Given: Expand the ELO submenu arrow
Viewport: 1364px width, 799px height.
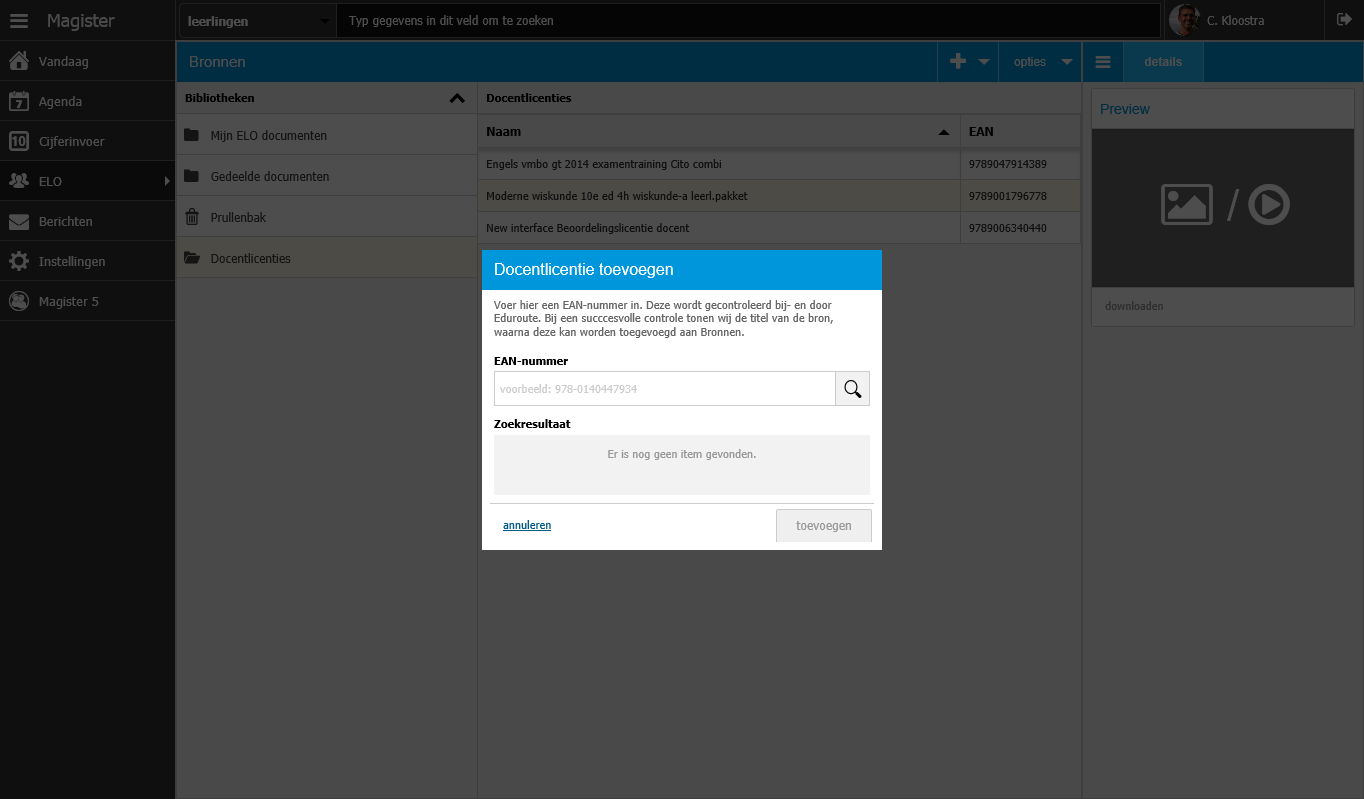Looking at the screenshot, I should (167, 181).
